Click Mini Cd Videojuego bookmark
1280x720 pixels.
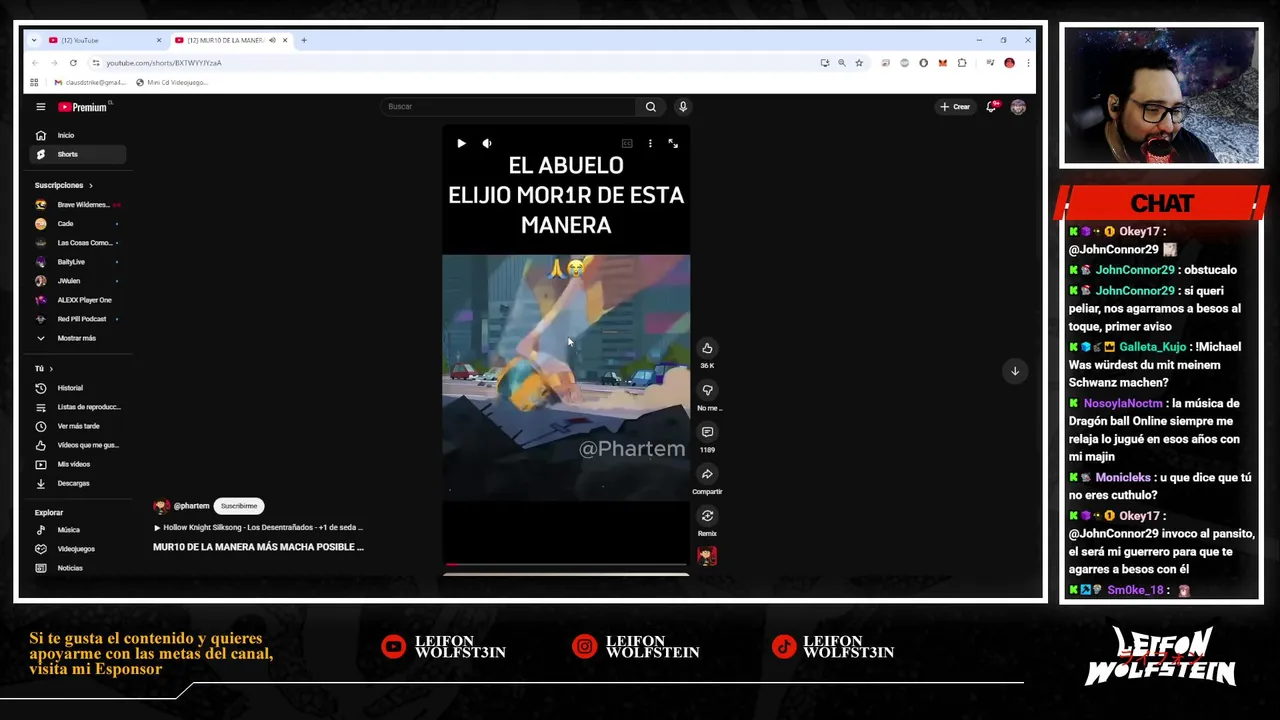coord(171,83)
